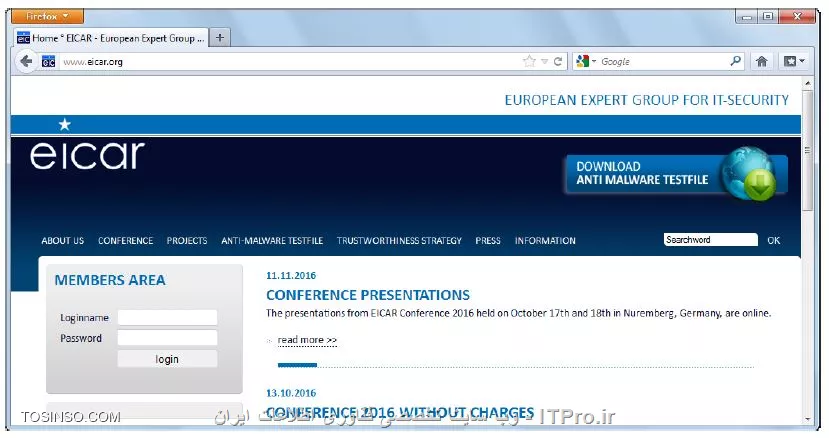The width and height of the screenshot is (829, 438).
Task: Click the EUROPEAN EXPERT GROUP FOR IT-SECURITY text
Action: [x=647, y=100]
